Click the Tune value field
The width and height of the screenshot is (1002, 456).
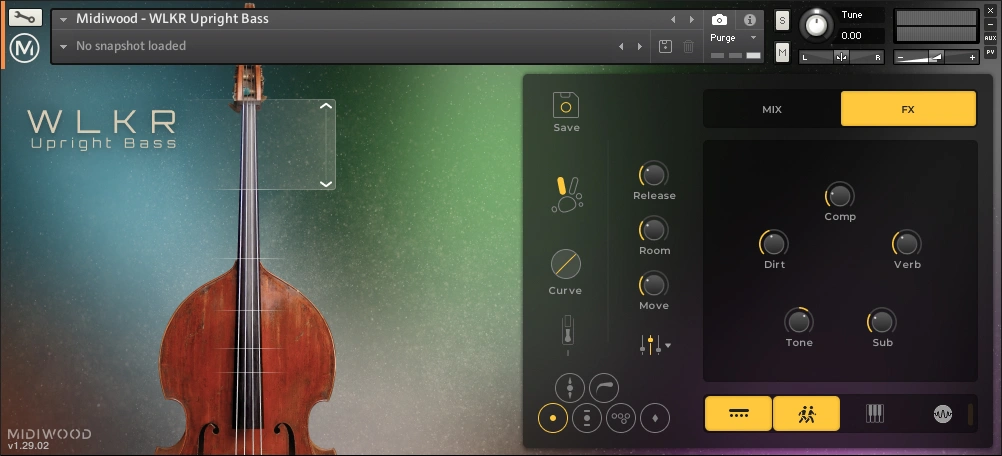(x=862, y=35)
